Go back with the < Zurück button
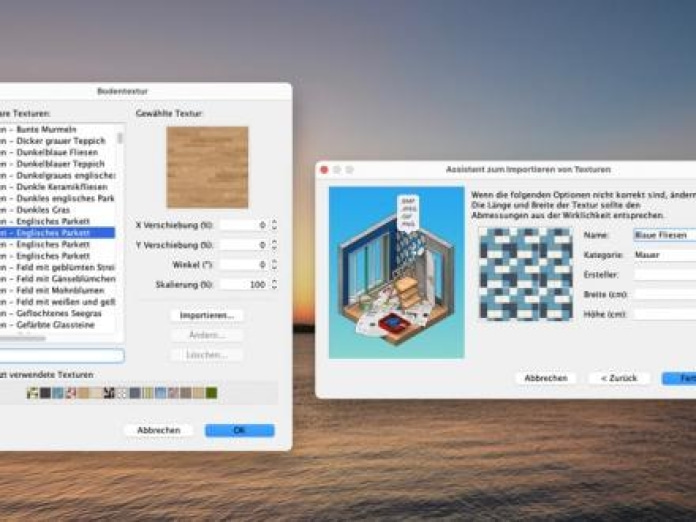The image size is (696, 522). [x=619, y=378]
